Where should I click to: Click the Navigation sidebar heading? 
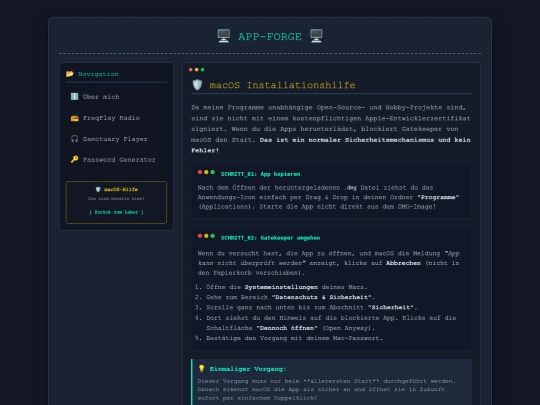pyautogui.click(x=98, y=74)
